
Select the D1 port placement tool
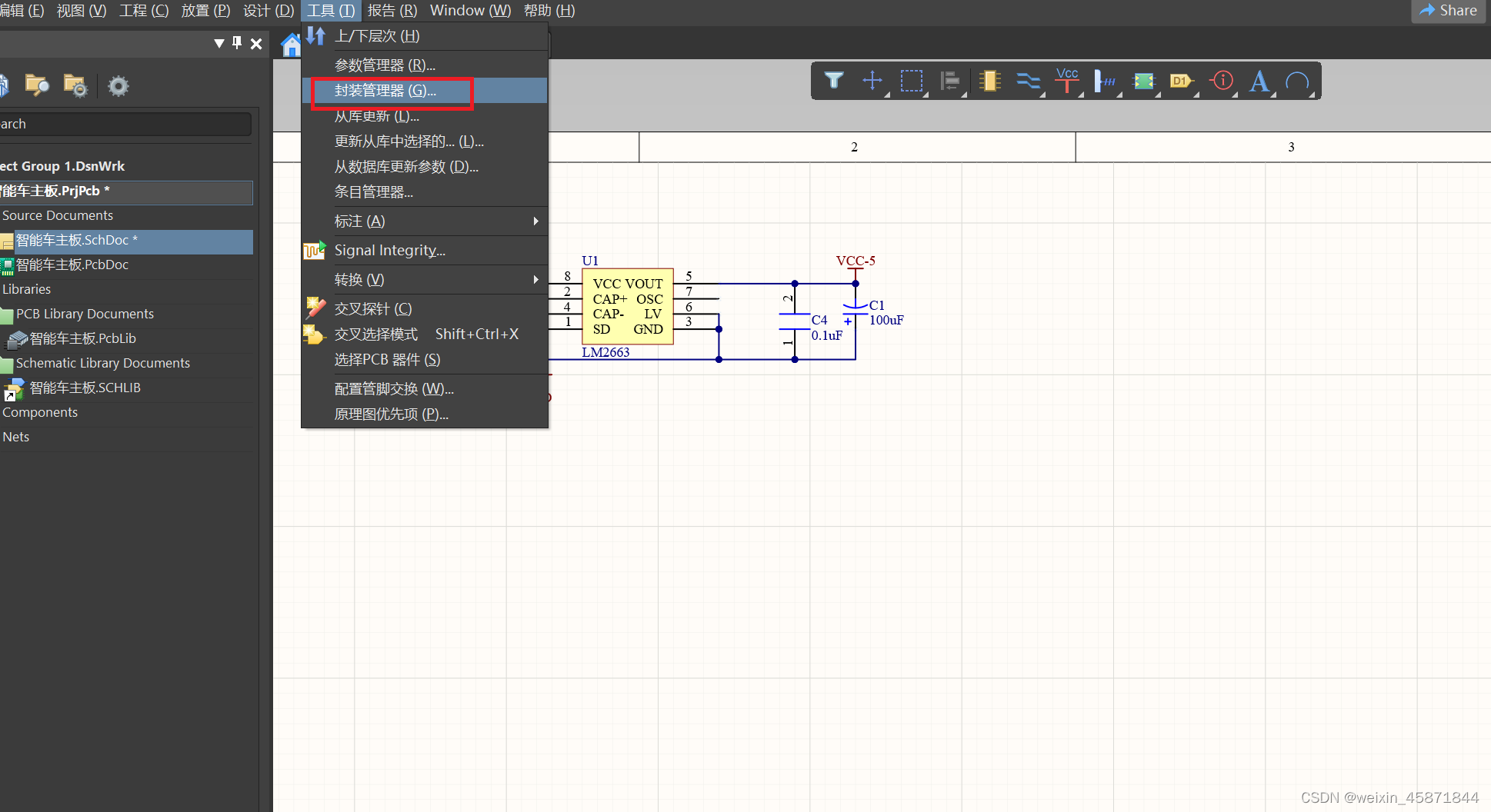[1181, 81]
